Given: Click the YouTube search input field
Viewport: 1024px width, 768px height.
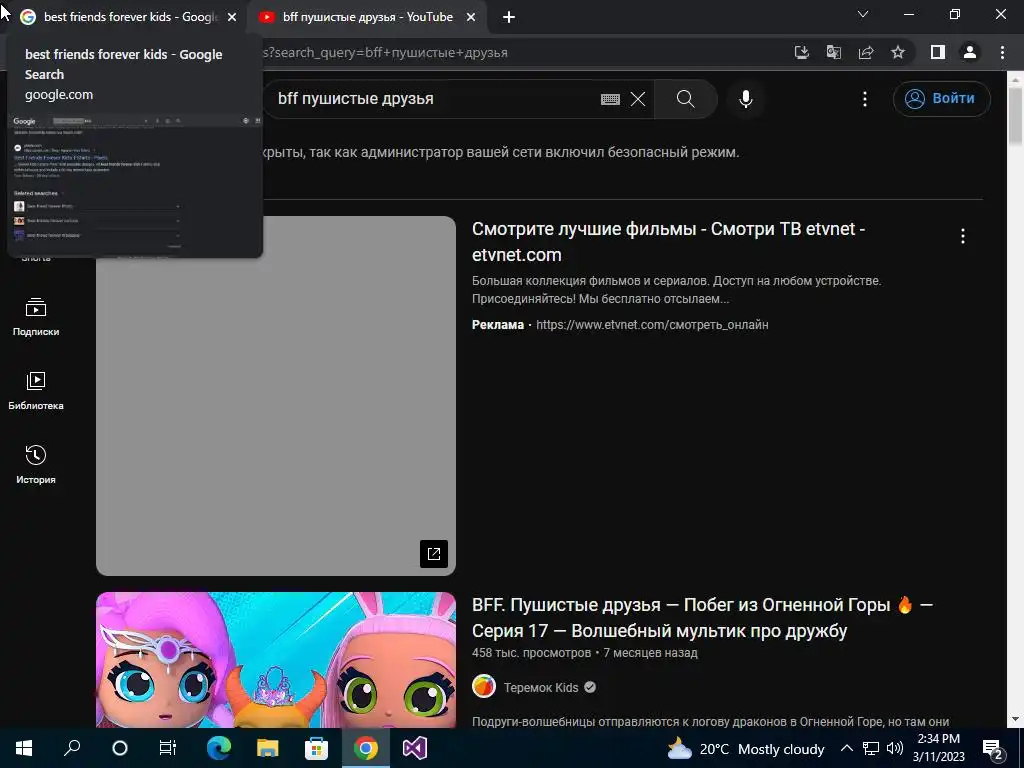Looking at the screenshot, I should tap(431, 99).
